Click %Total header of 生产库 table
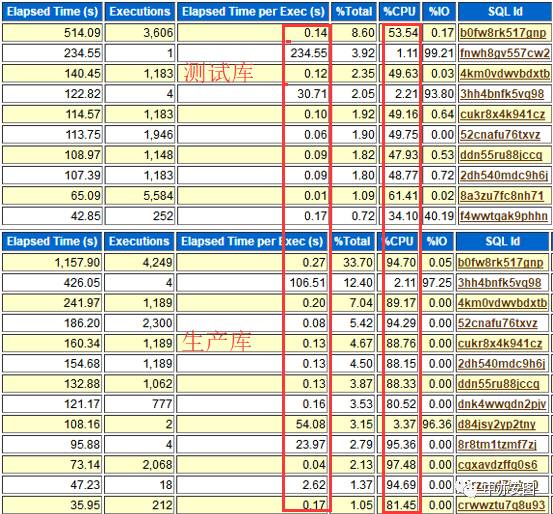553x514 pixels. coord(352,242)
